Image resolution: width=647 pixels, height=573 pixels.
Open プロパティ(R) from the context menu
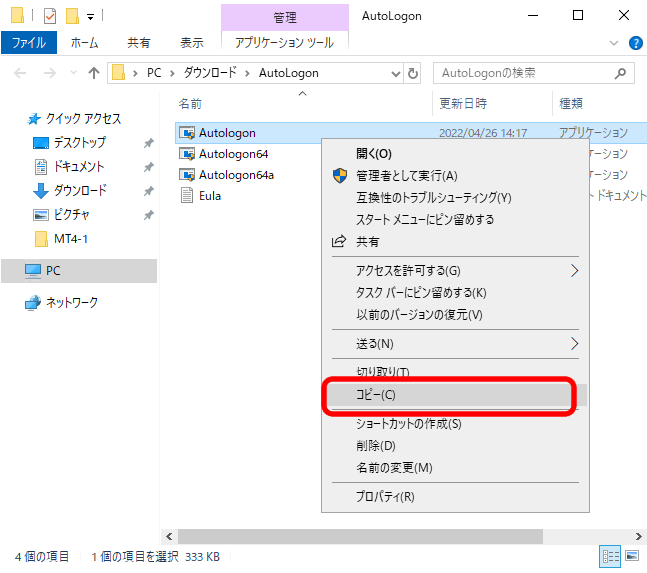click(x=455, y=497)
